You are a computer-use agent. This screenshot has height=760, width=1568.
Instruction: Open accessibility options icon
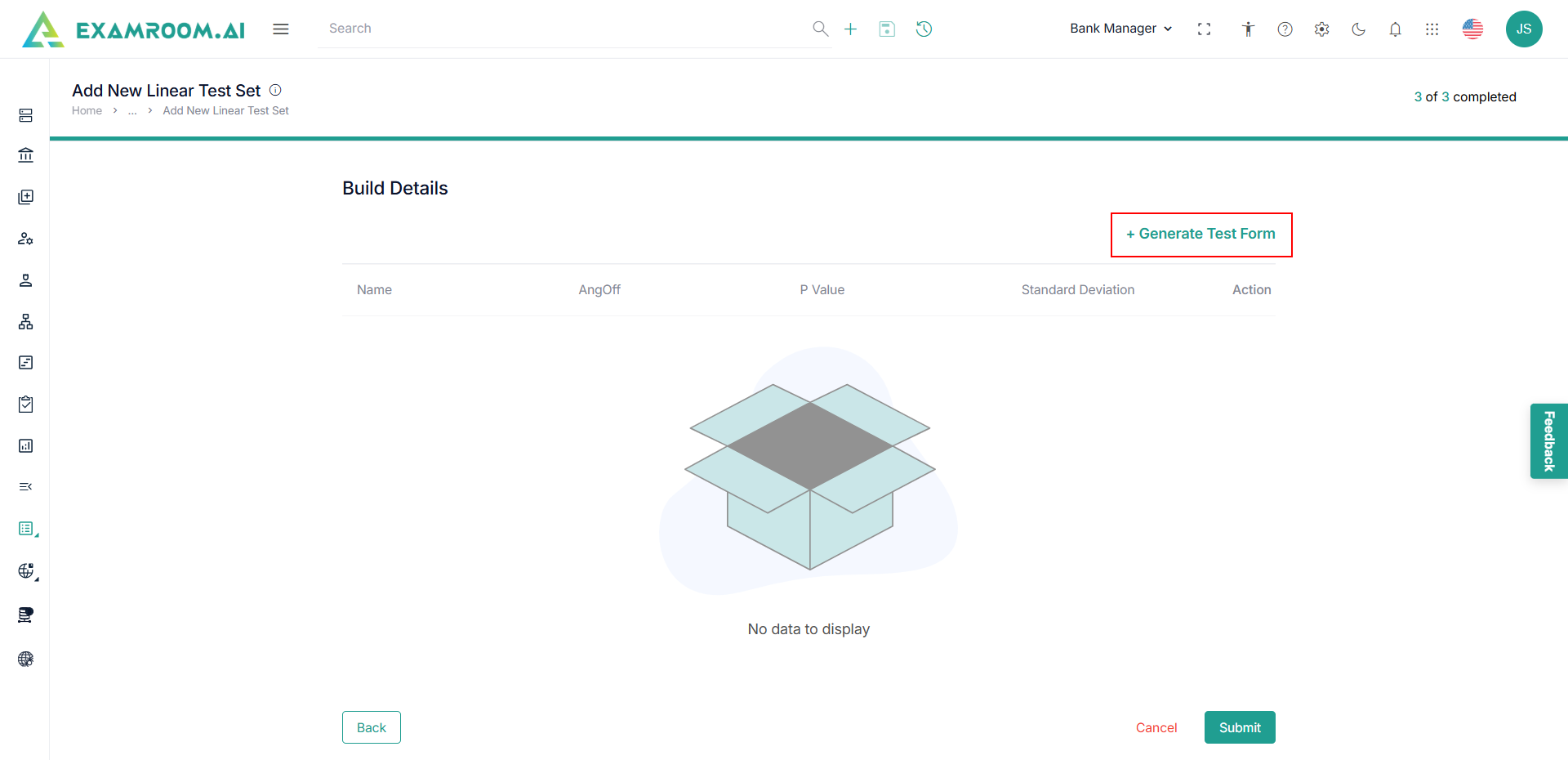point(1248,29)
